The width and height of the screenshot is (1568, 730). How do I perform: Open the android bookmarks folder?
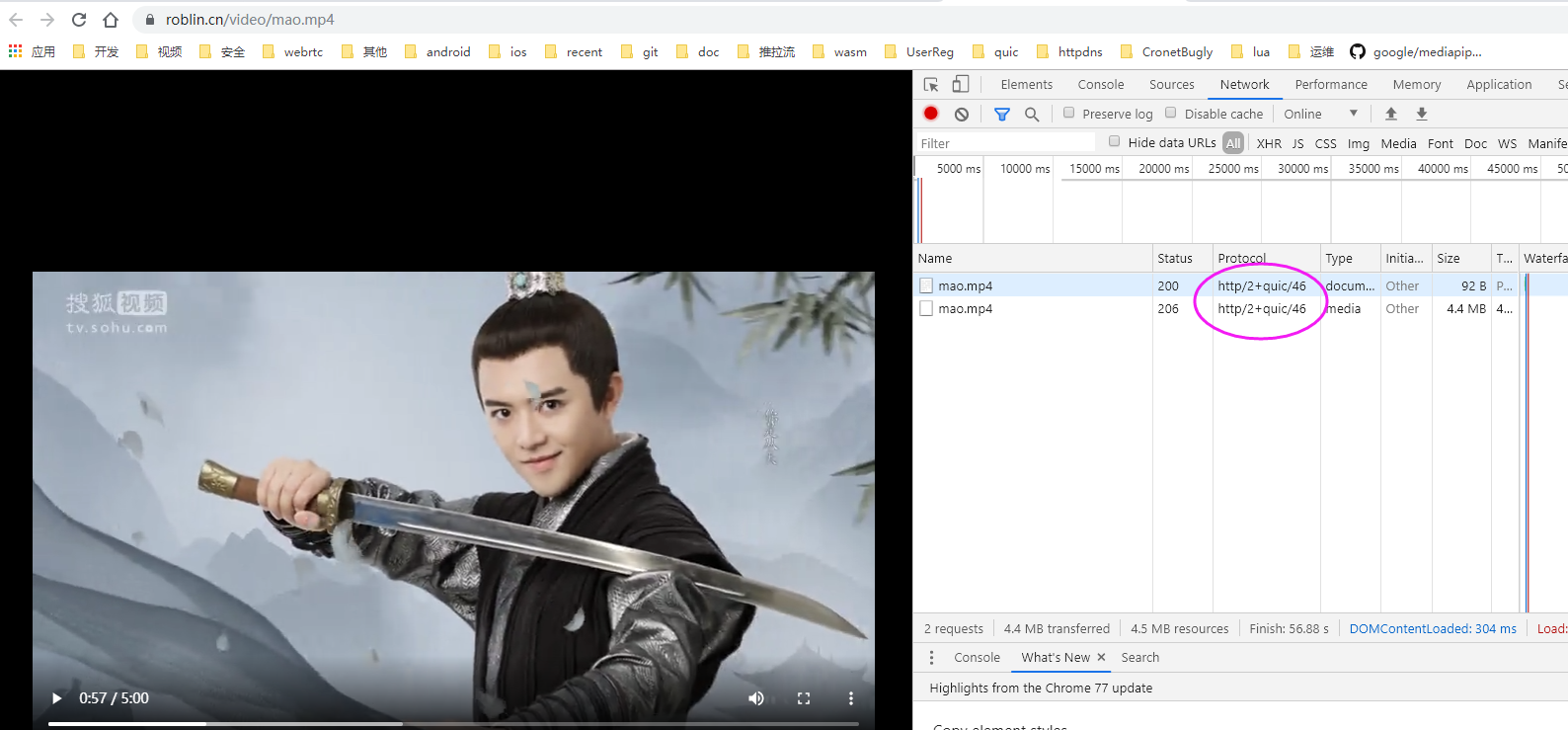coord(437,51)
